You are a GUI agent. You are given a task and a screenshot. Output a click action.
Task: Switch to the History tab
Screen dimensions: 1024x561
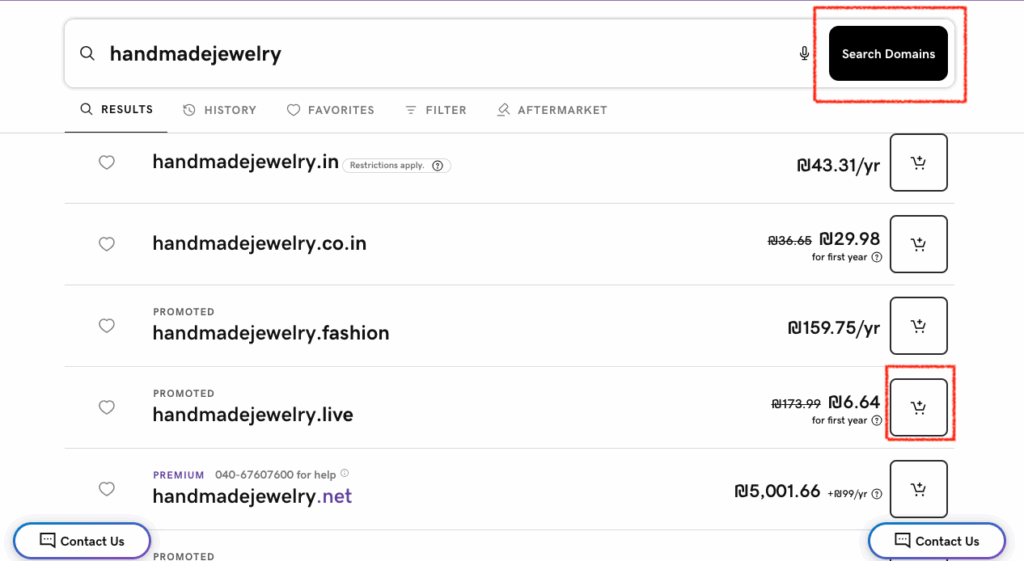[x=220, y=110]
